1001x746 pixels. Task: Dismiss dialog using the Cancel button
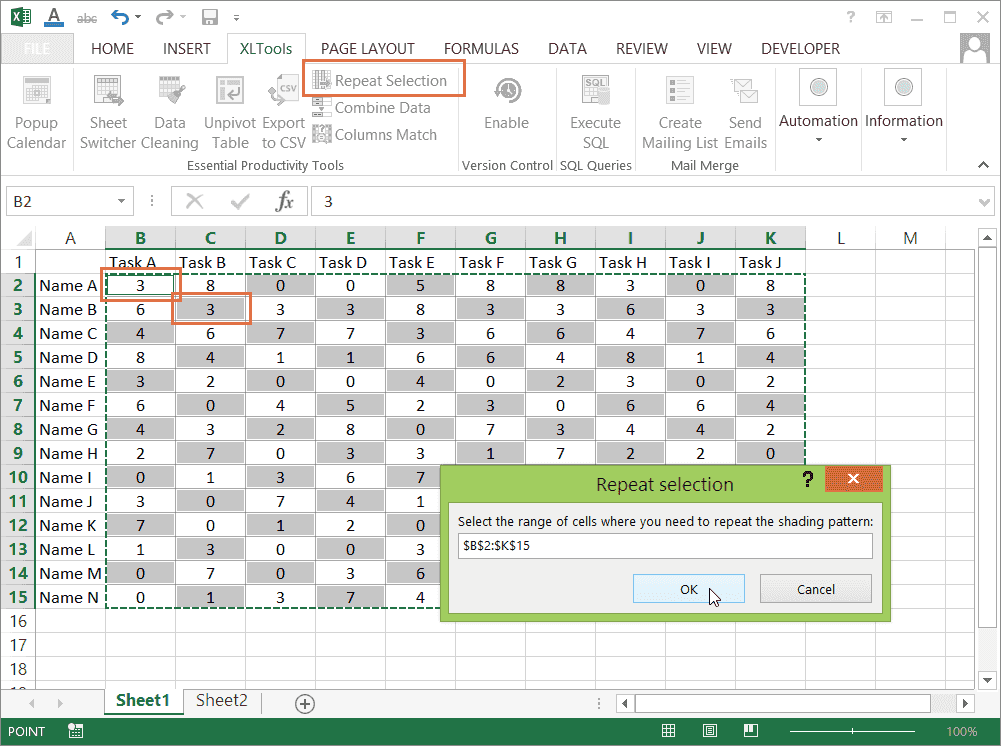pos(815,590)
